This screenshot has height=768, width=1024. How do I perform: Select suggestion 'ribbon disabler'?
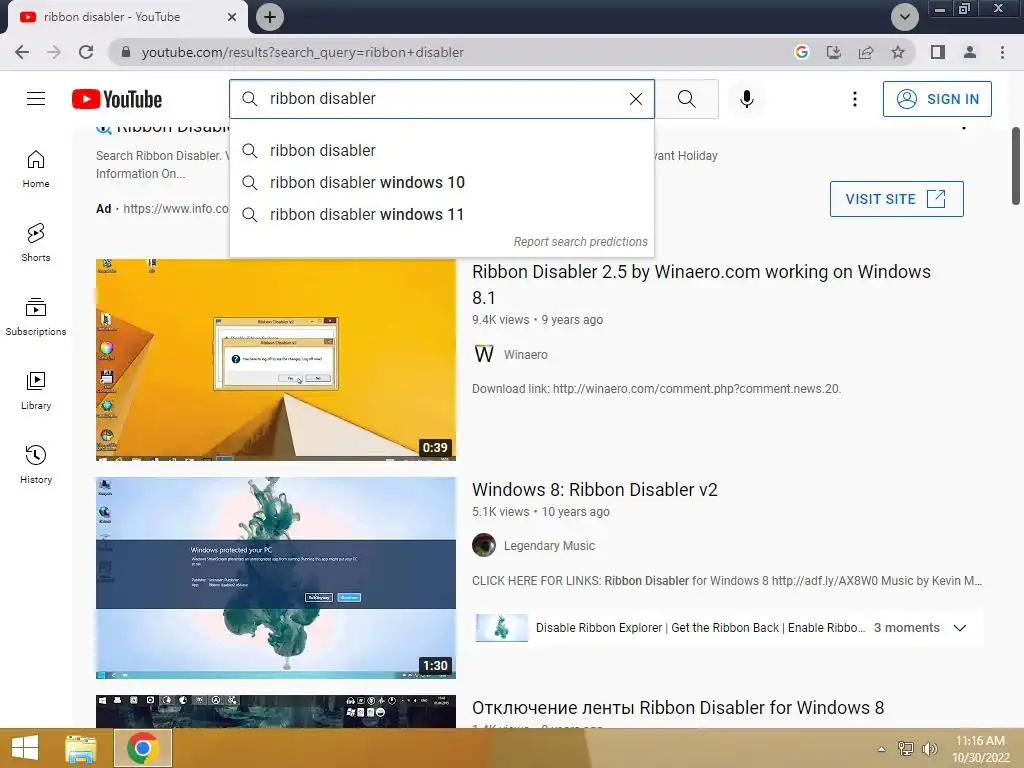441,150
